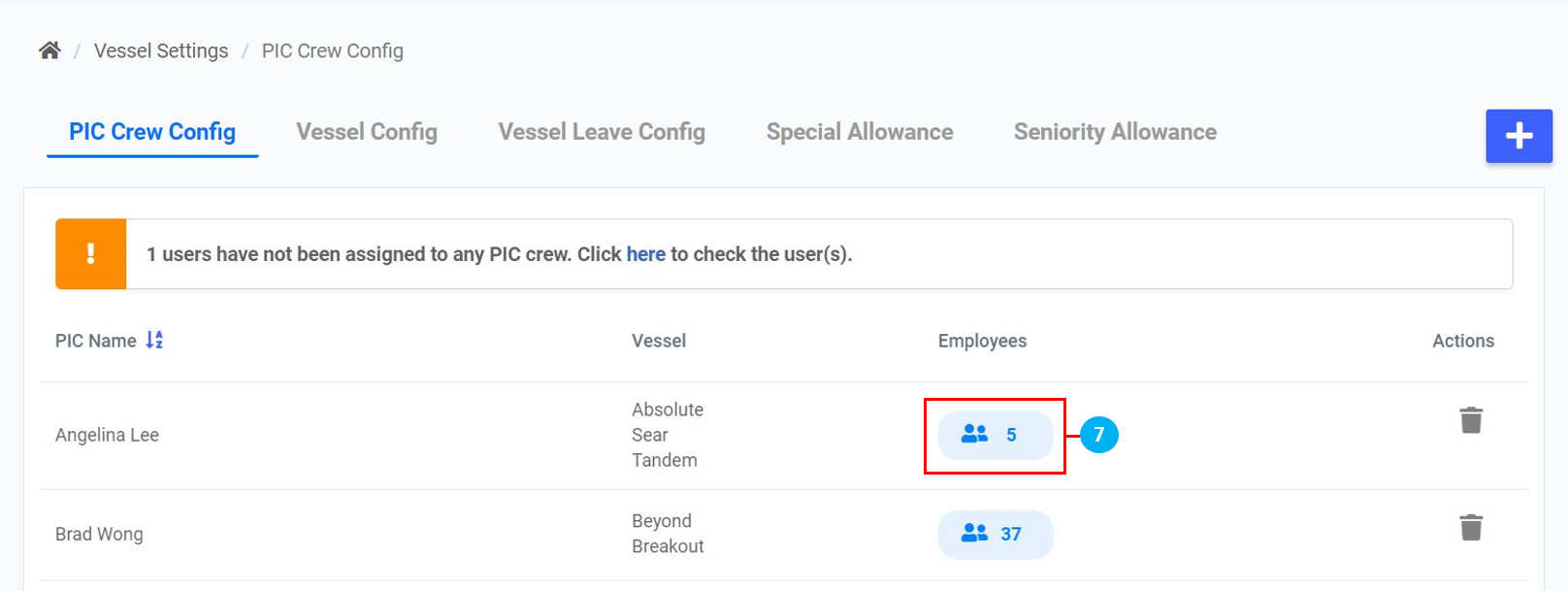Open Vessel Settings from the breadcrumb
This screenshot has height=591, width=1568.
click(161, 49)
